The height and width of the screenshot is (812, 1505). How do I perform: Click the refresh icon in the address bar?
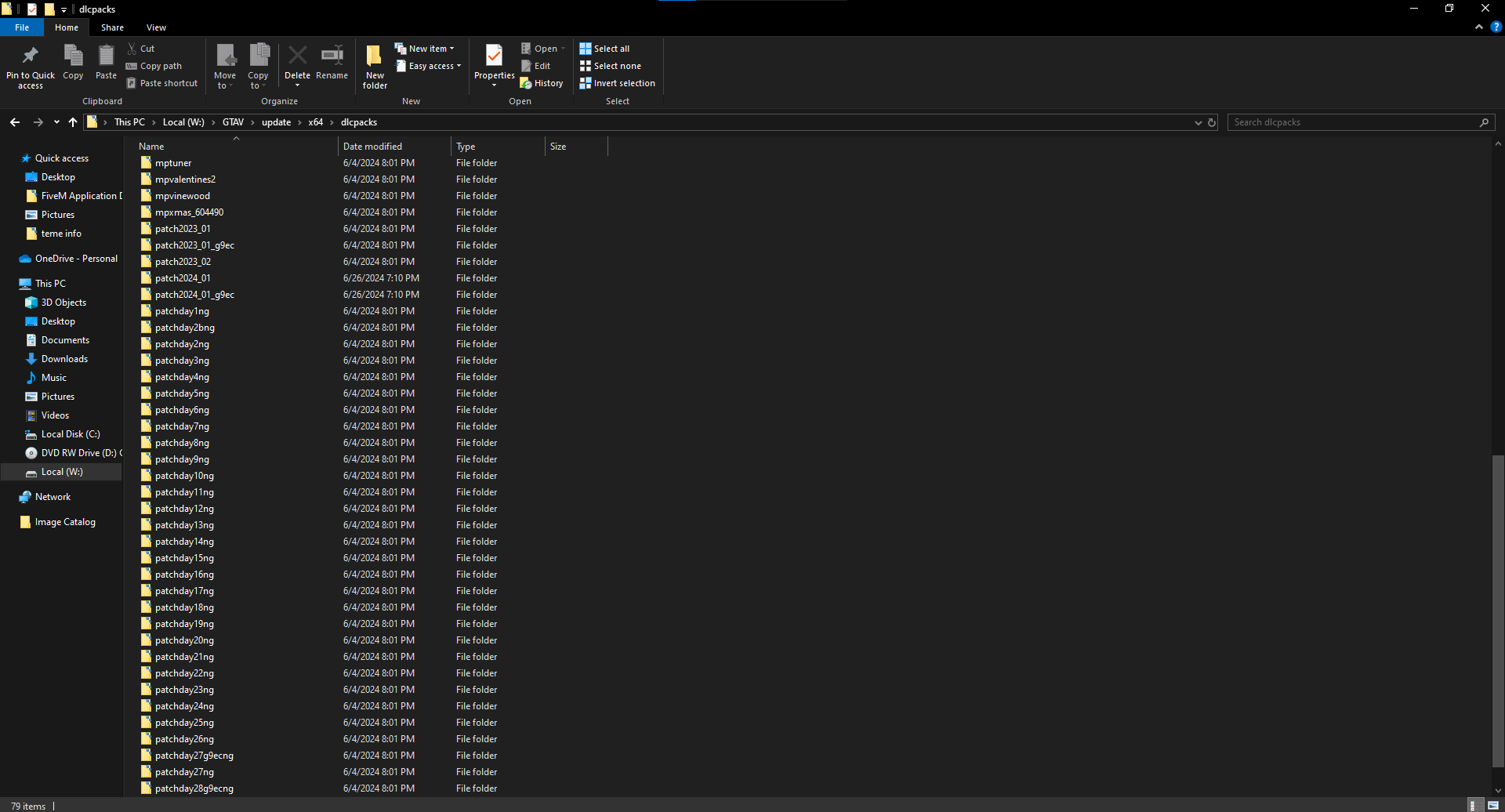pyautogui.click(x=1212, y=122)
